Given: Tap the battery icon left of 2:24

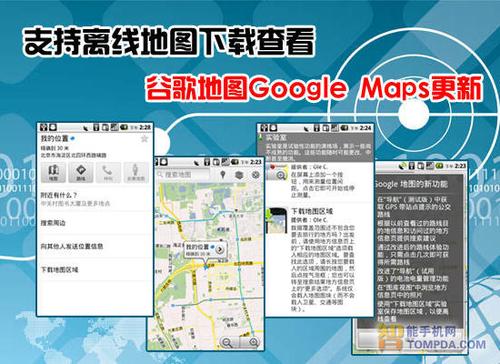Looking at the screenshot, I should [345, 128].
